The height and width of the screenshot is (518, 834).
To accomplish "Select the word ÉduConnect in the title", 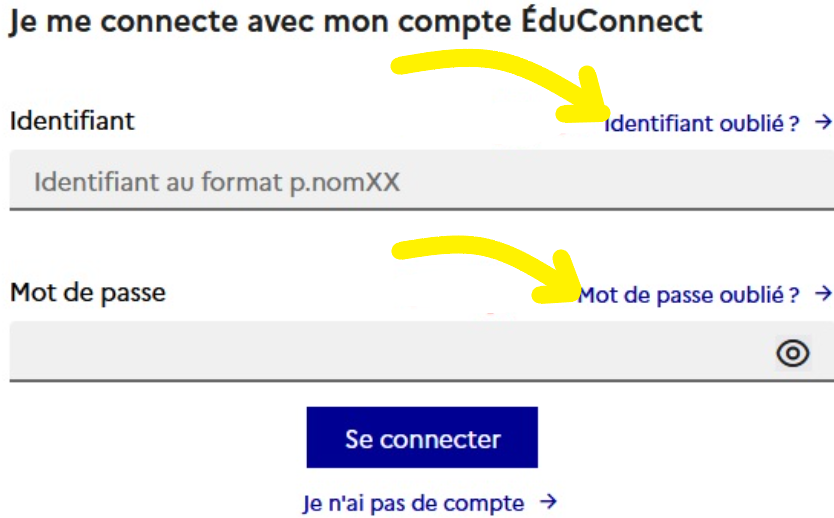I will pos(612,20).
